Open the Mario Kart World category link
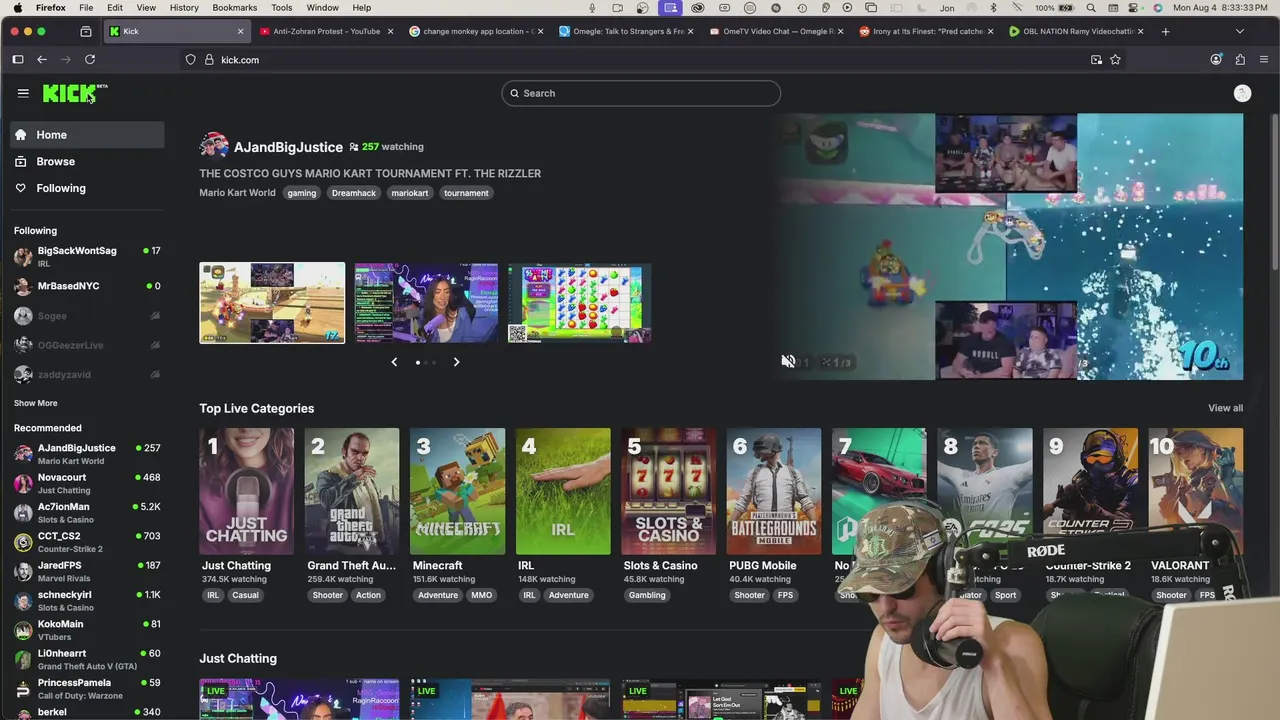1280x720 pixels. (x=237, y=193)
